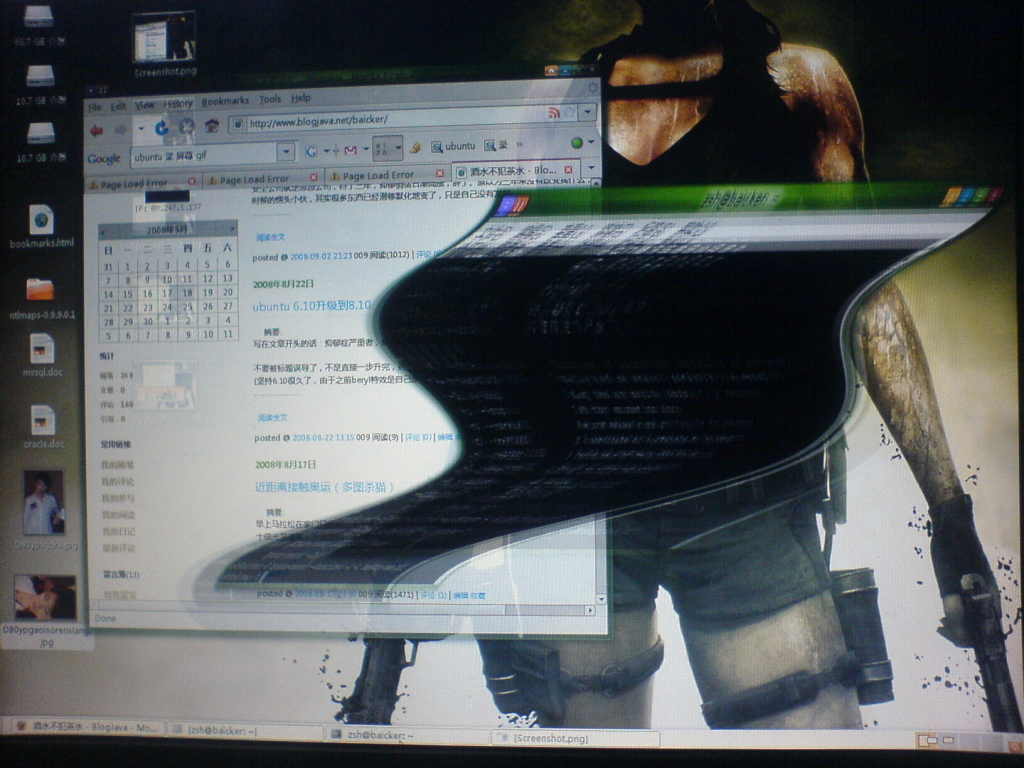Open the 我的随笔 sidebar link
The width and height of the screenshot is (1024, 768).
tap(117, 465)
